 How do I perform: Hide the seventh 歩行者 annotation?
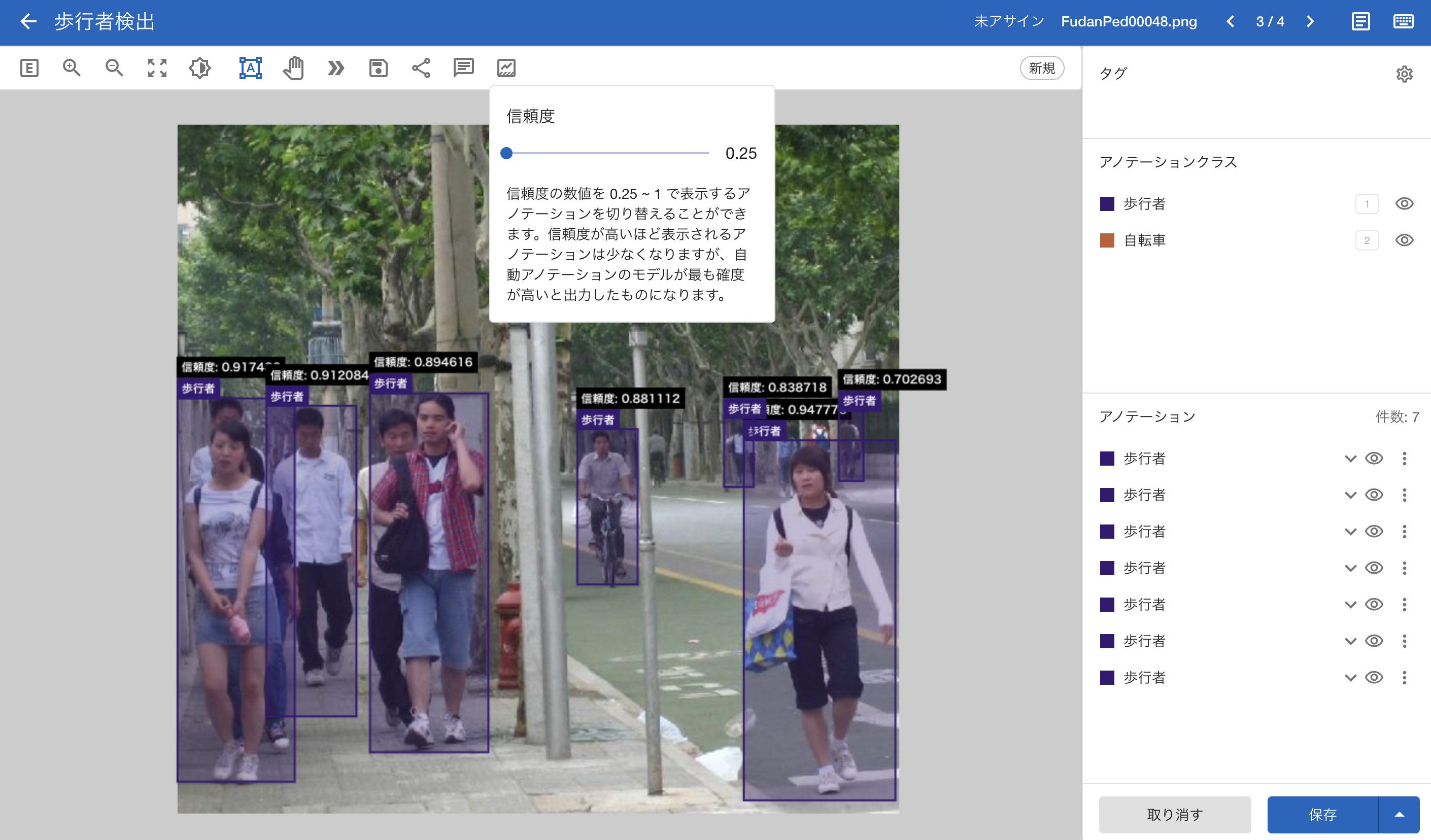[1374, 678]
